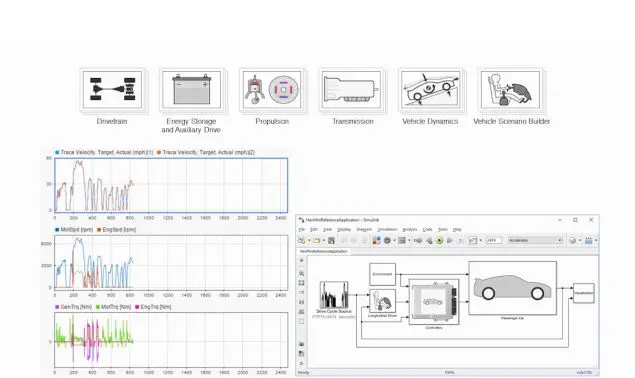Open the View menu
The width and height of the screenshot is (635, 378).
pos(327,230)
